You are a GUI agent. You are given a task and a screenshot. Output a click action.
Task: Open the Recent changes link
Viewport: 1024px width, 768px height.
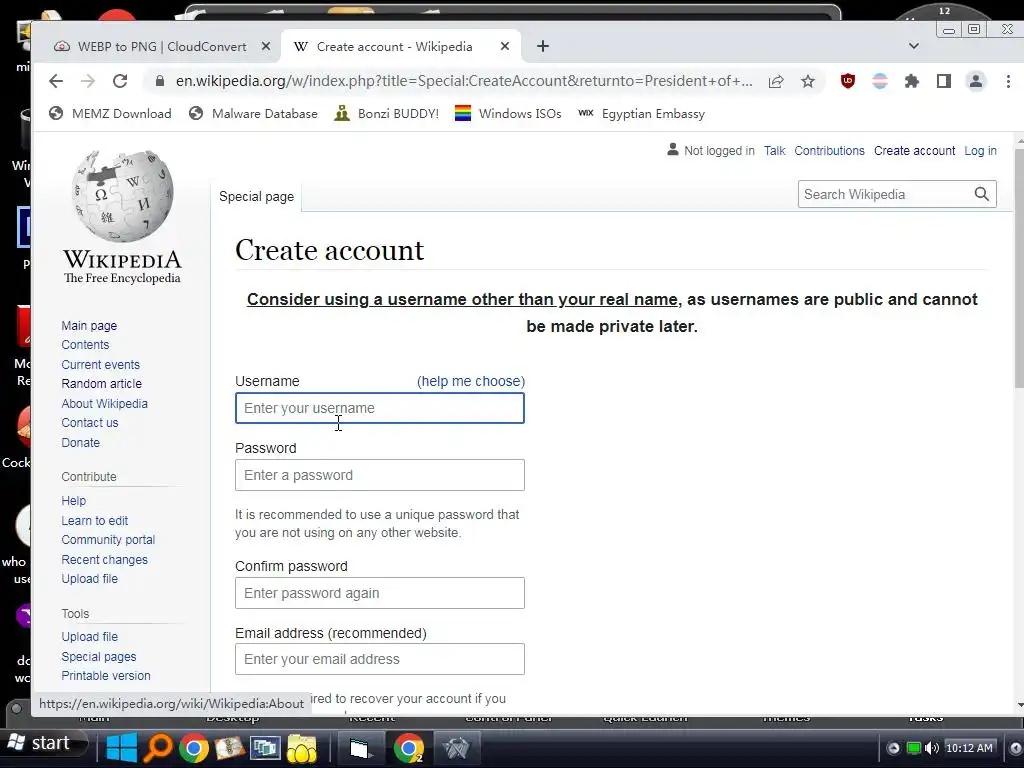pos(104,560)
